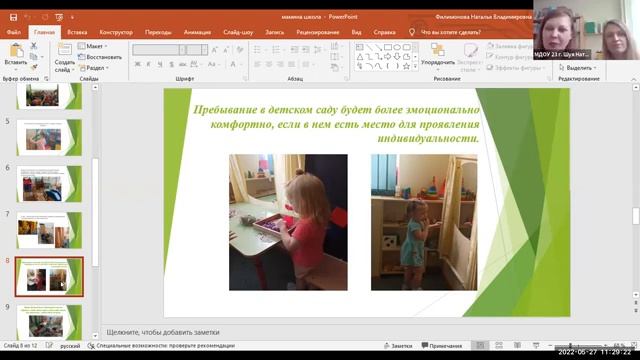This screenshot has height=360, width=640.
Task: Open the Макет layout dropdown
Action: pyautogui.click(x=93, y=46)
